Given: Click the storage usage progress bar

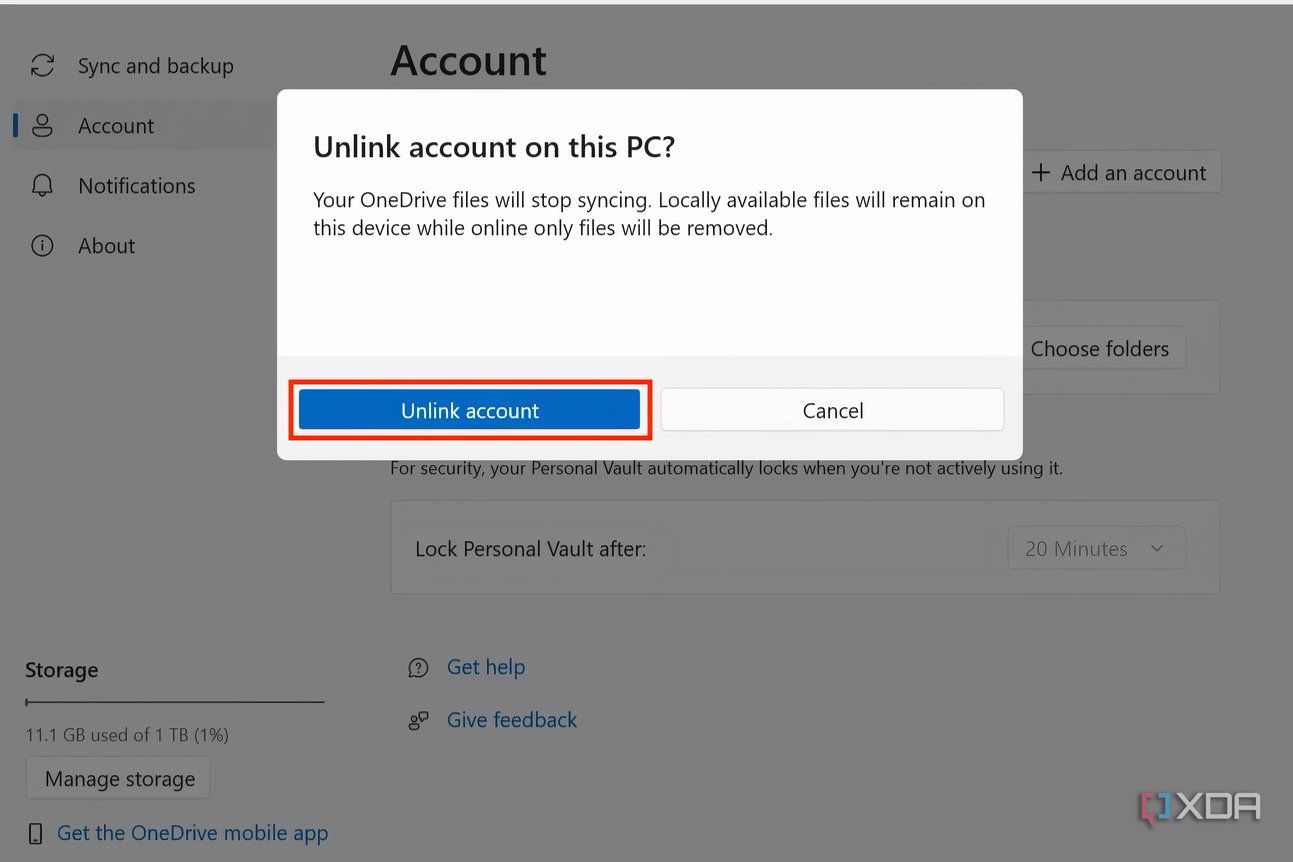Looking at the screenshot, I should pyautogui.click(x=174, y=703).
